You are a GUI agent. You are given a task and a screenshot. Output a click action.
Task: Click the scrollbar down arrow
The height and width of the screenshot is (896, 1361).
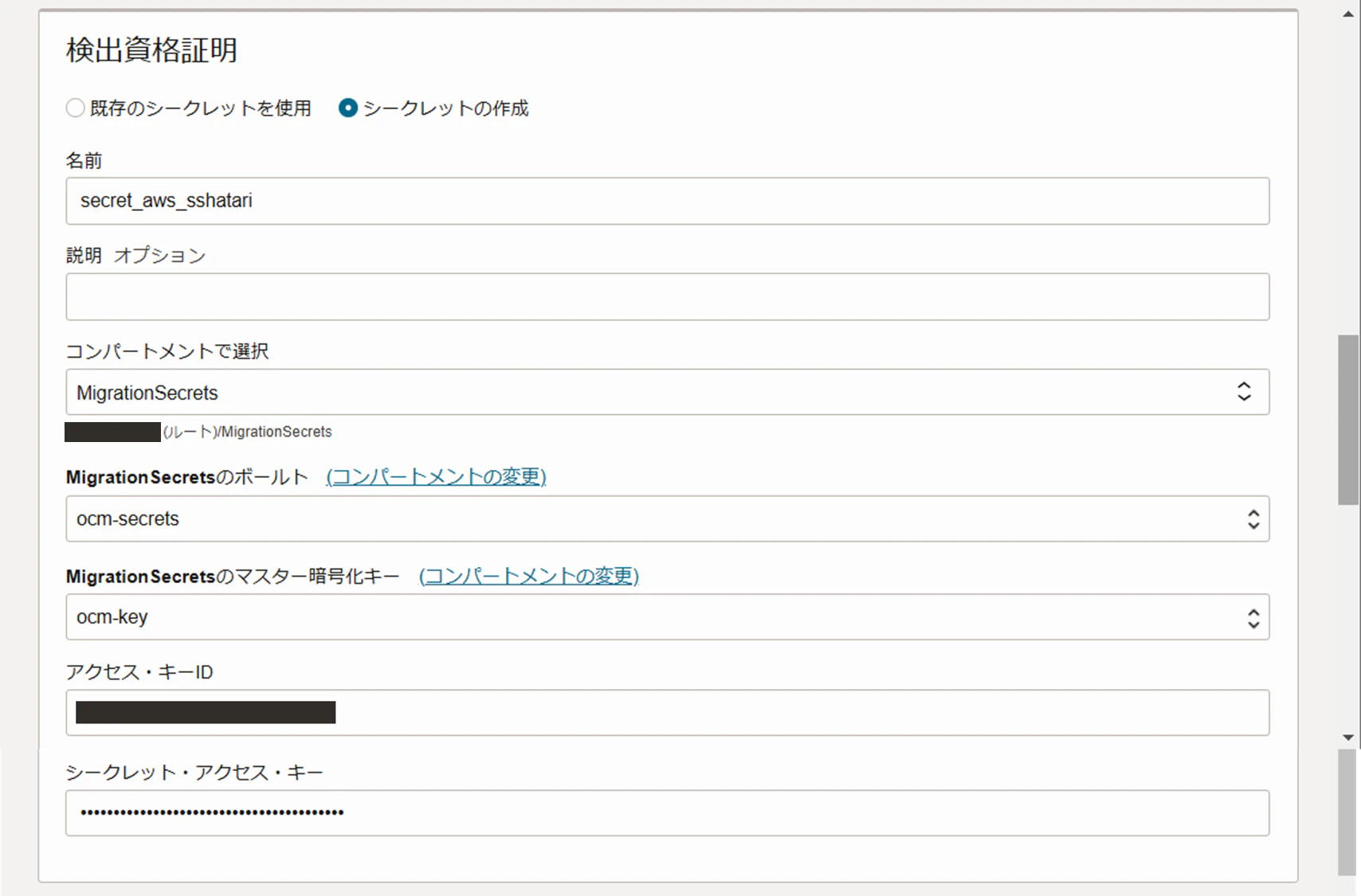(x=1348, y=738)
